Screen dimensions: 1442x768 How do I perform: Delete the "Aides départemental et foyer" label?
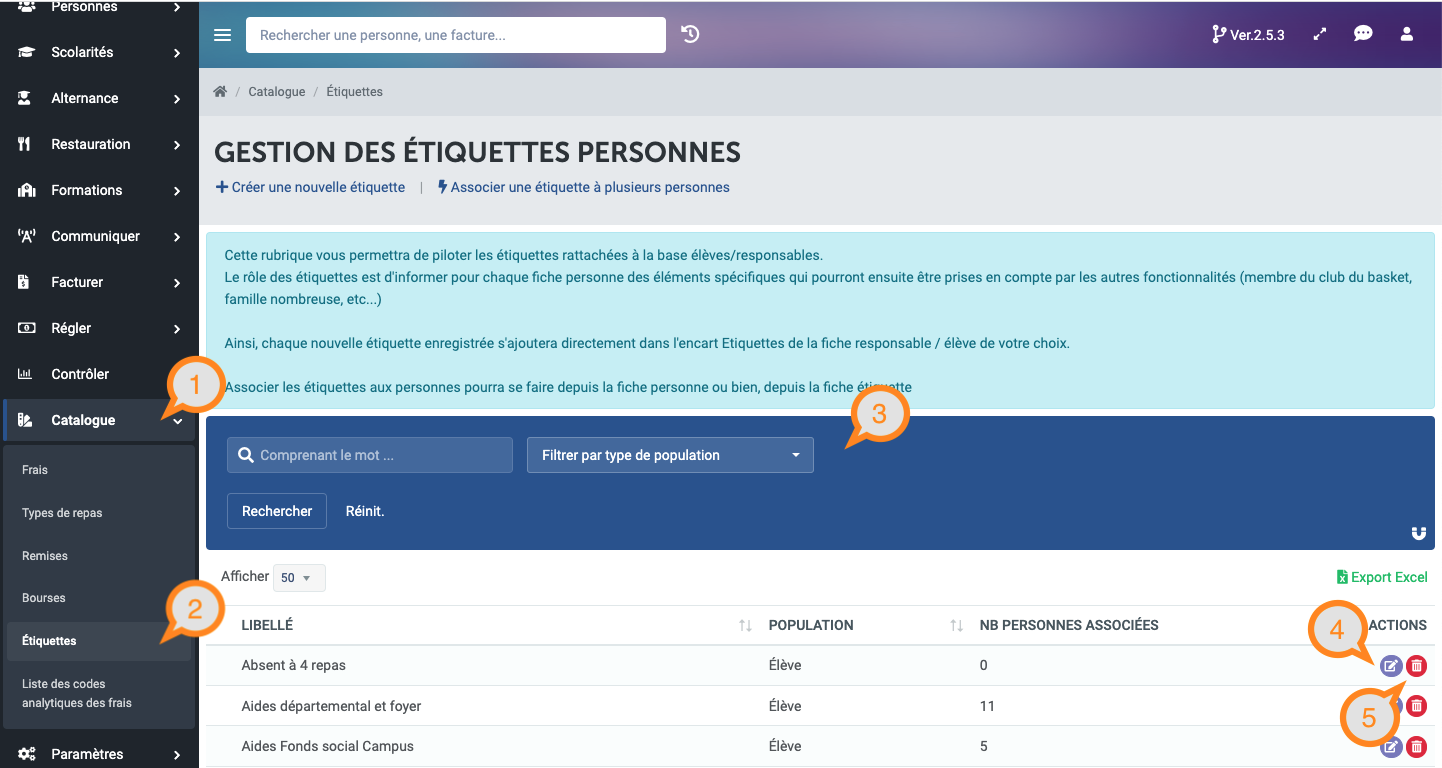pos(1417,706)
